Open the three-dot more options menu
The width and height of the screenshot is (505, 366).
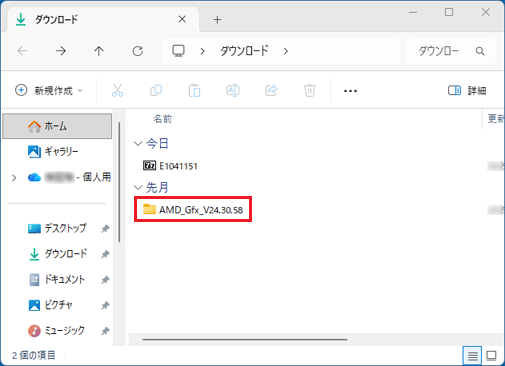point(350,91)
